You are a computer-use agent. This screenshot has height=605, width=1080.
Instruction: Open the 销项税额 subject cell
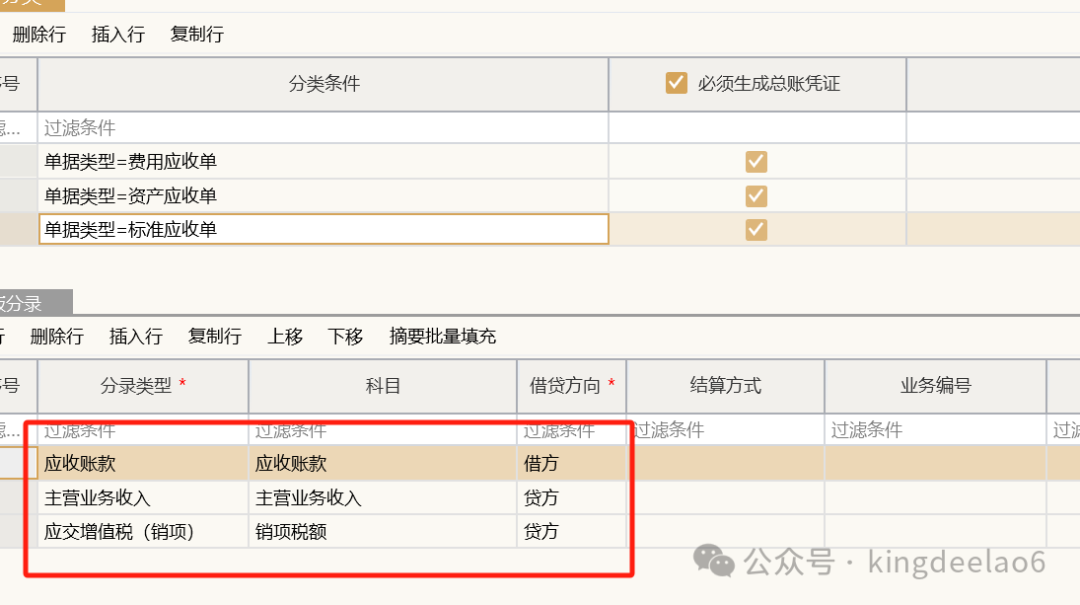[382, 532]
